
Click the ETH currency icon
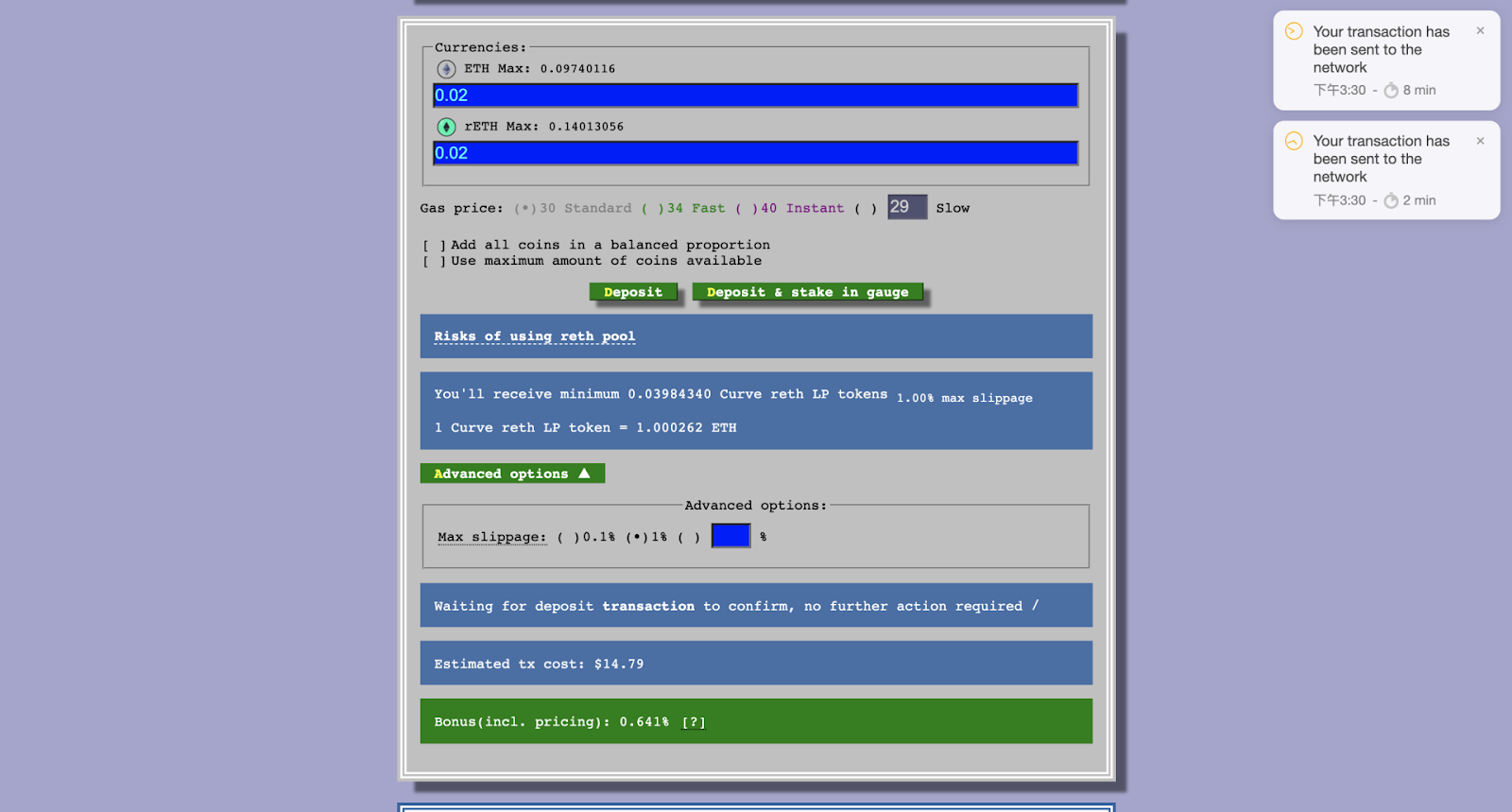click(x=446, y=69)
